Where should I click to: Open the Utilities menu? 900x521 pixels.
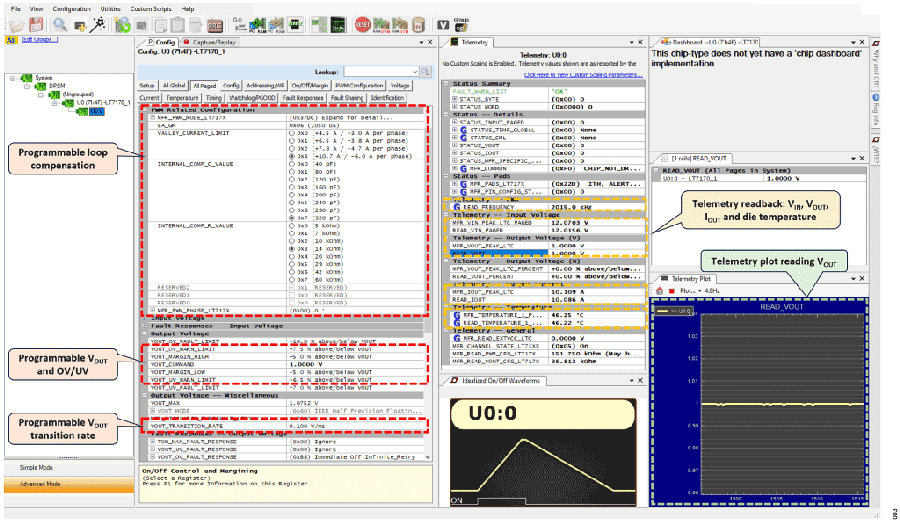110,7
